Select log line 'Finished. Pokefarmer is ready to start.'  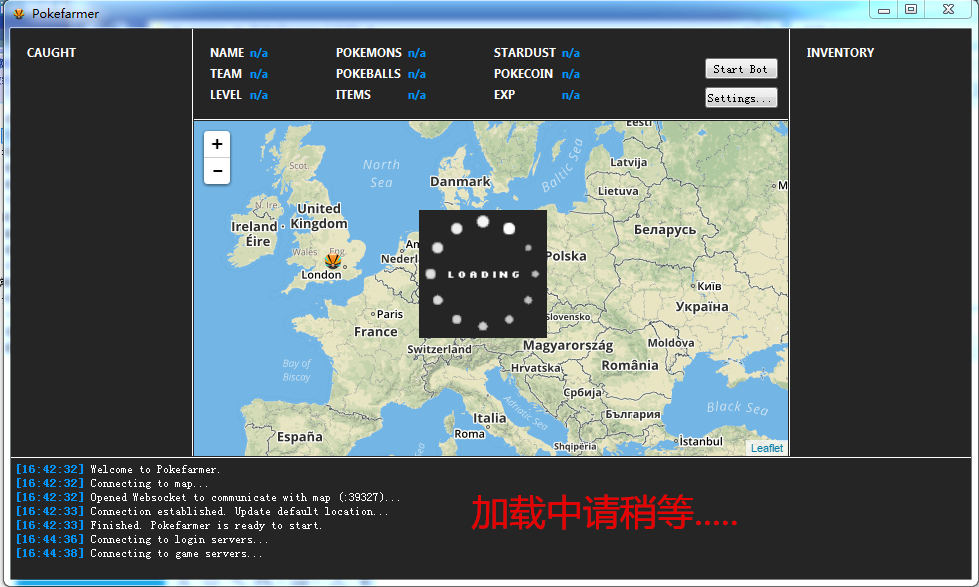[x=206, y=526]
